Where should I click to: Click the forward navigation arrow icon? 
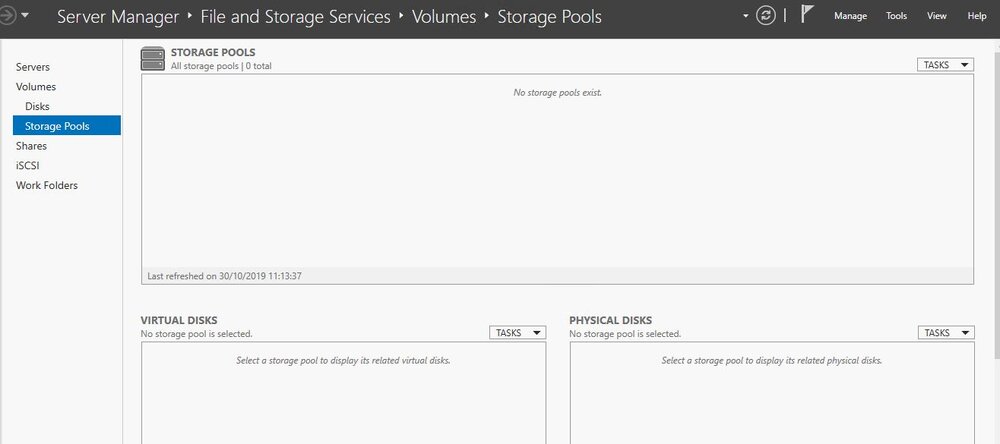click(7, 15)
